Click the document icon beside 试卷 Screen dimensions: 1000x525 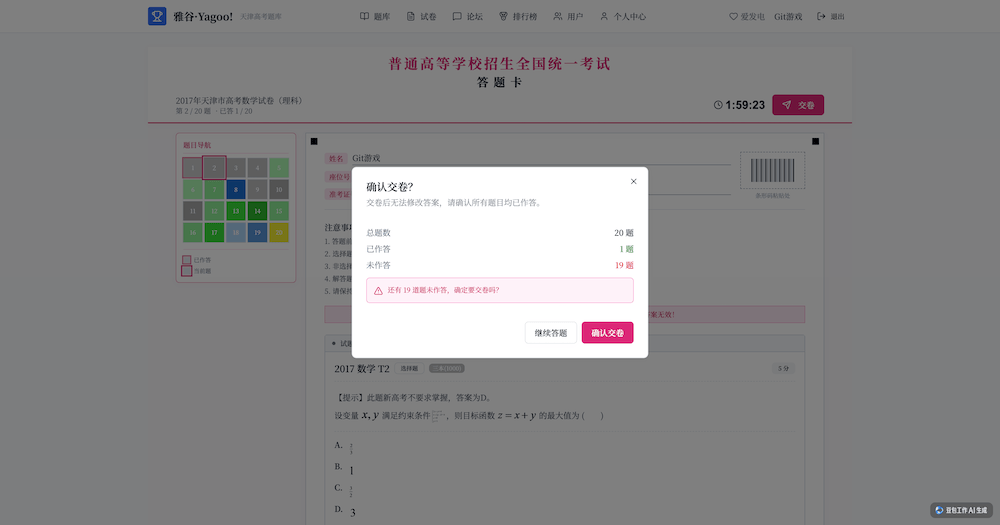pyautogui.click(x=411, y=17)
